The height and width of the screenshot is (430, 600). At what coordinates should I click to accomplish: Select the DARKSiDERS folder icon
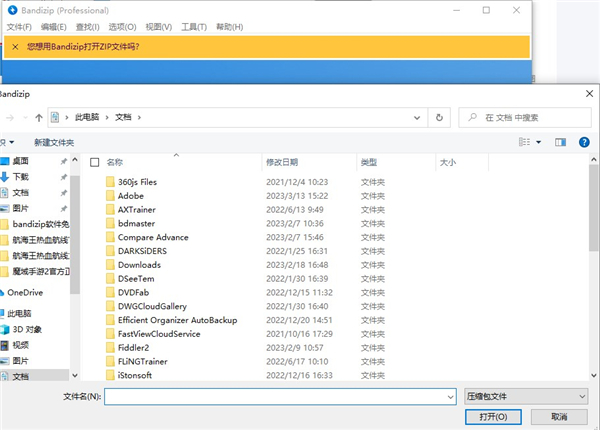(110, 251)
